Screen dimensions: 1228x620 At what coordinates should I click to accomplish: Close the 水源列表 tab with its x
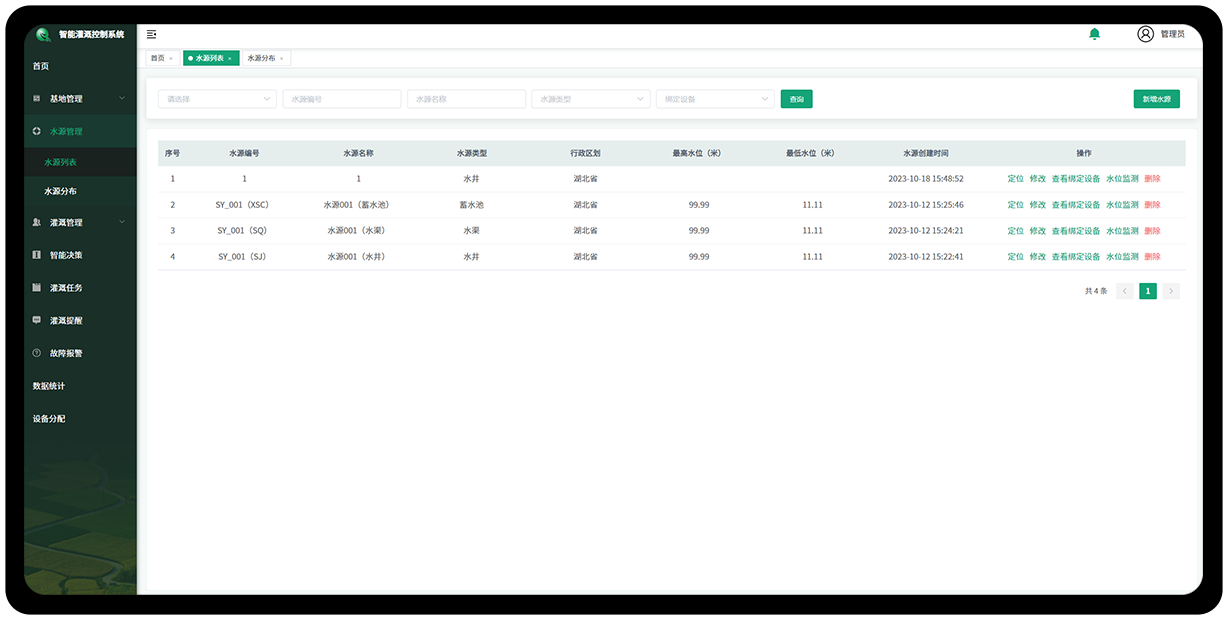[x=229, y=59]
